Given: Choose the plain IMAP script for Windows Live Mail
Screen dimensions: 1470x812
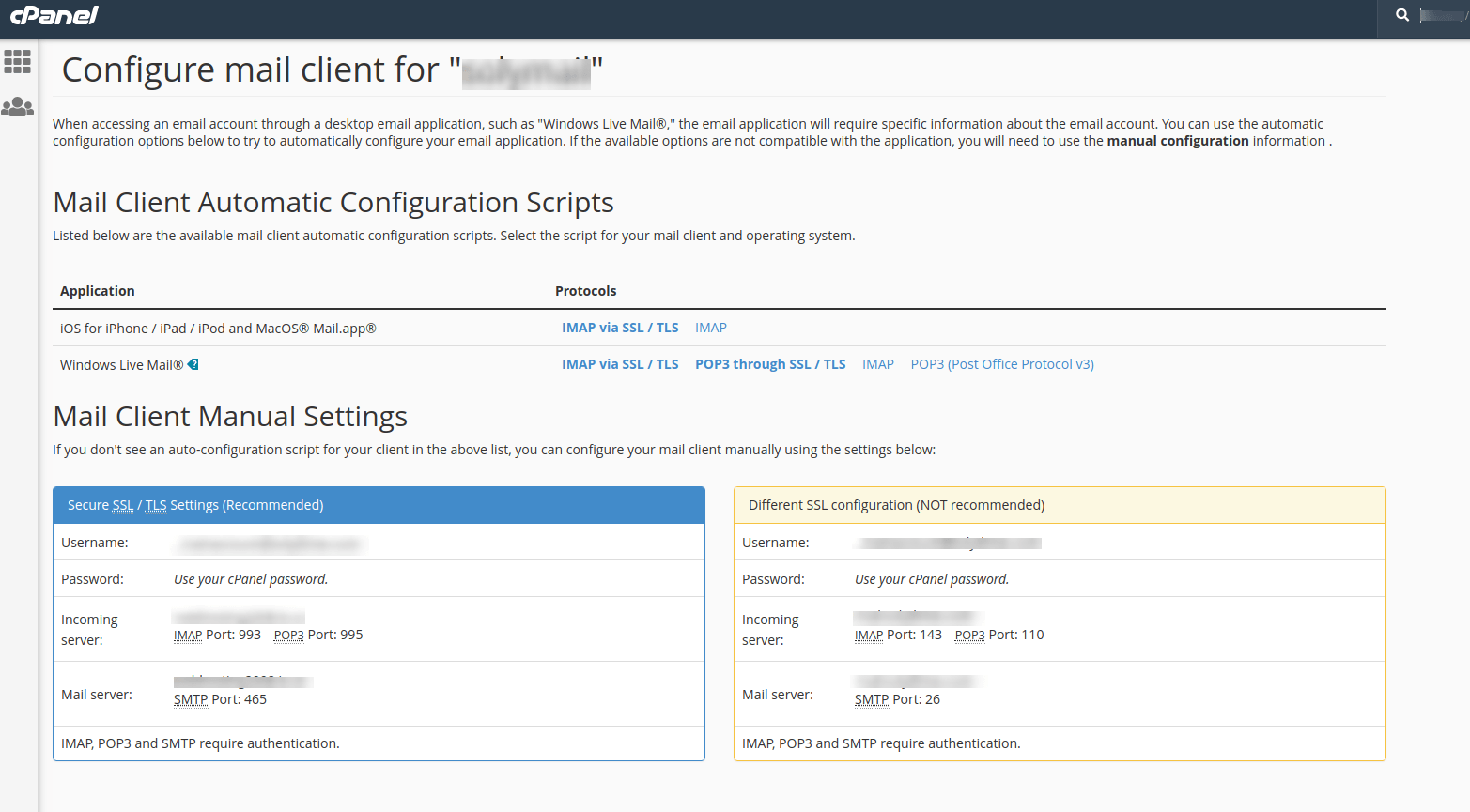Looking at the screenshot, I should pos(878,364).
